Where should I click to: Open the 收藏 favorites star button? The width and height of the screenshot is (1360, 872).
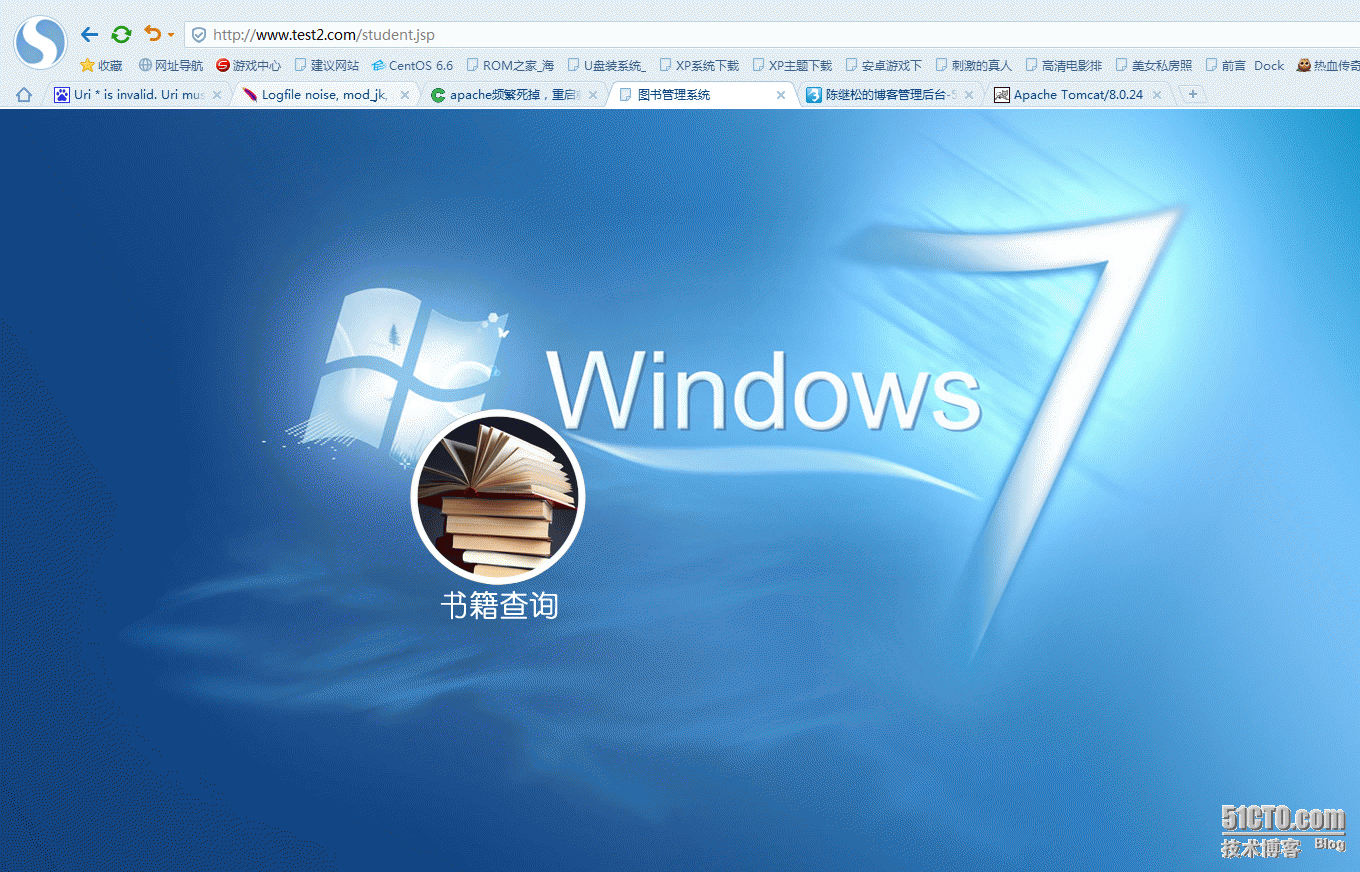101,65
